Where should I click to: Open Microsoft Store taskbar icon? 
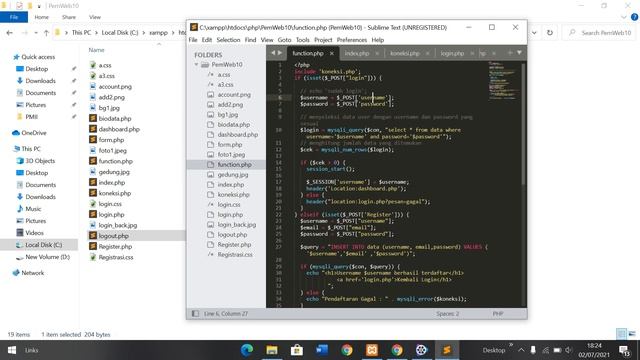(x=297, y=350)
